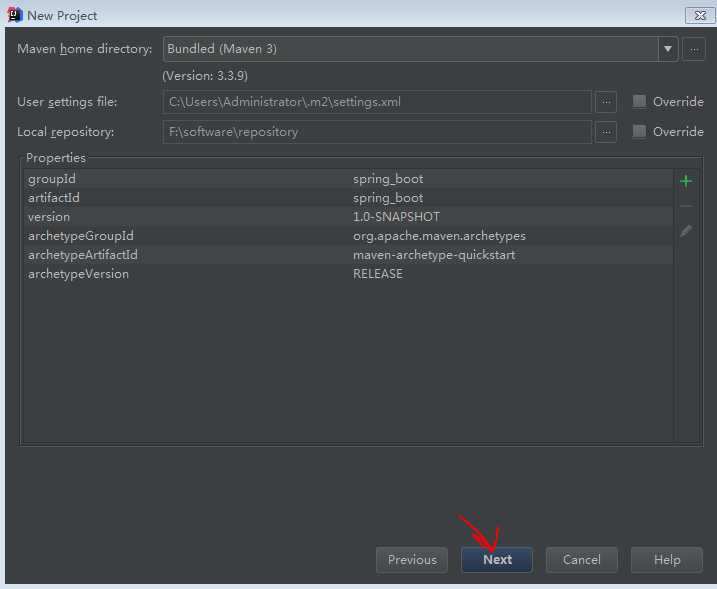This screenshot has width=717, height=589.
Task: Browse for Maven home directory
Action: pos(694,49)
